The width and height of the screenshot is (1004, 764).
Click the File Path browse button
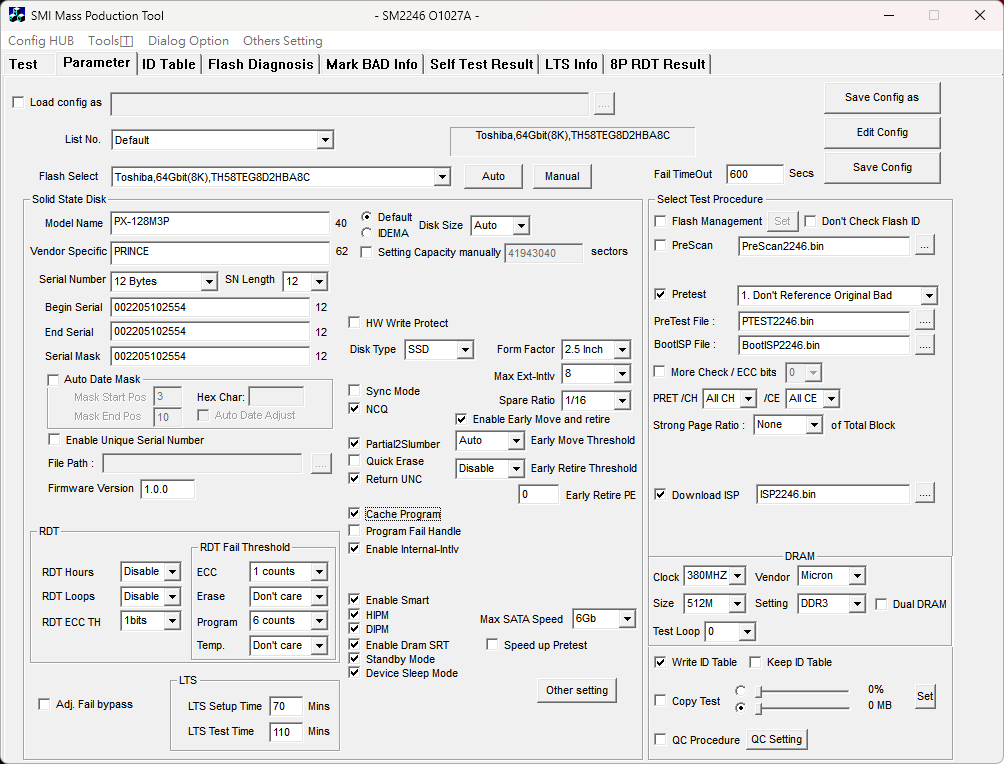pyautogui.click(x=321, y=464)
